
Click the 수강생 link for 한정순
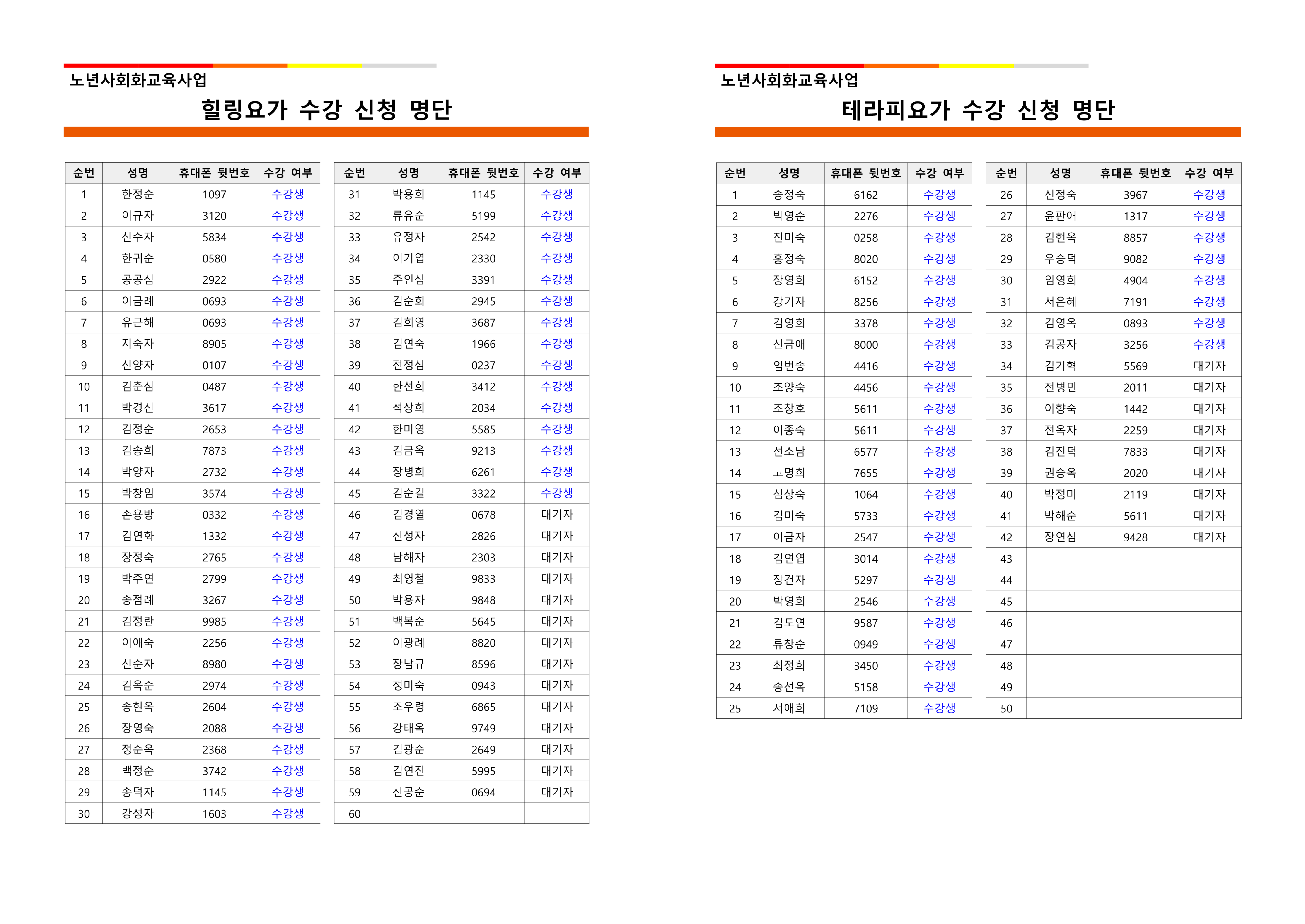click(288, 194)
